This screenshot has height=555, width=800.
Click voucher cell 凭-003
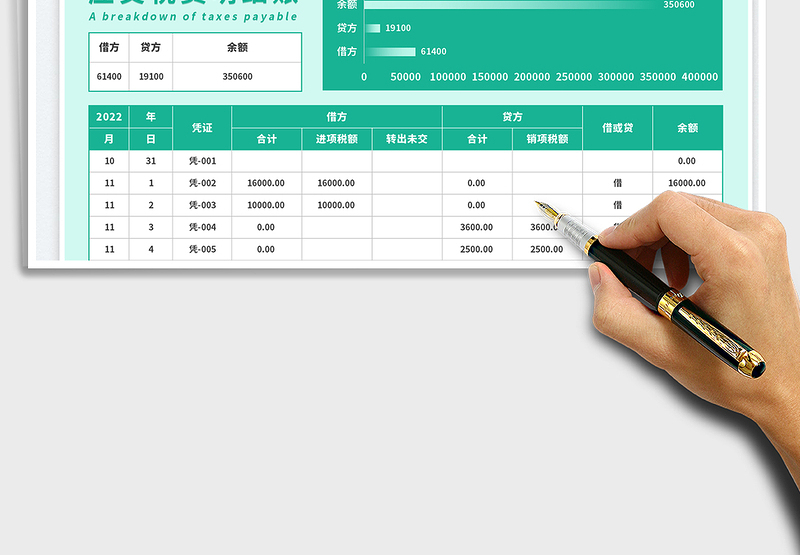point(203,205)
